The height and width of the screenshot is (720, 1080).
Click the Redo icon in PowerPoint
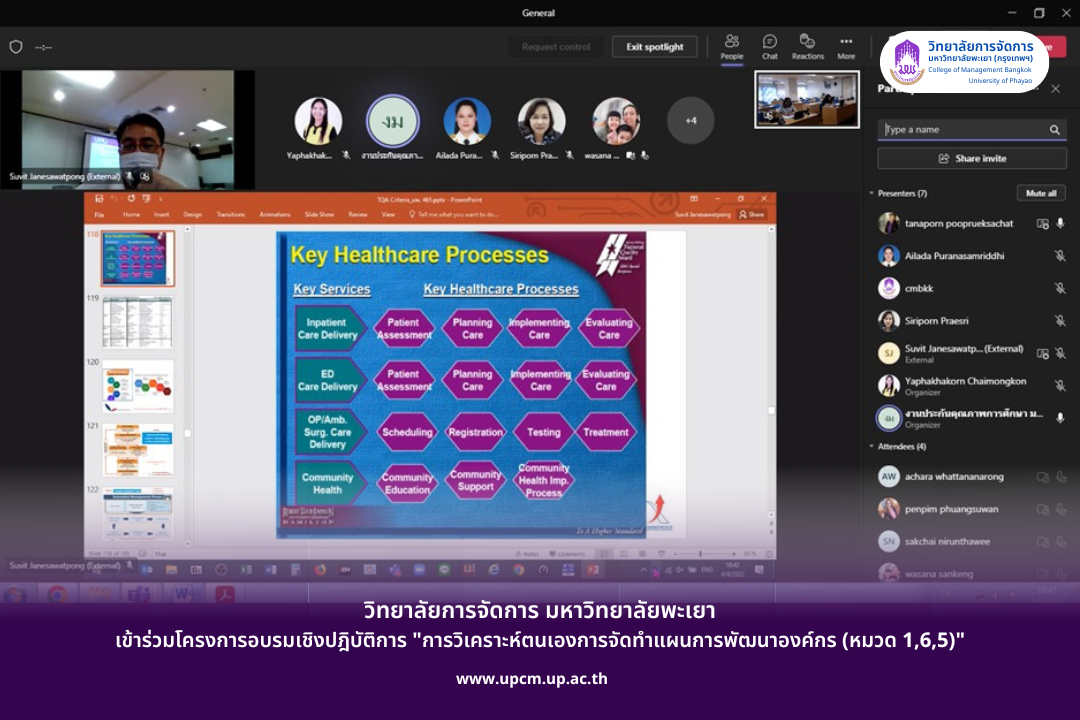click(x=131, y=199)
